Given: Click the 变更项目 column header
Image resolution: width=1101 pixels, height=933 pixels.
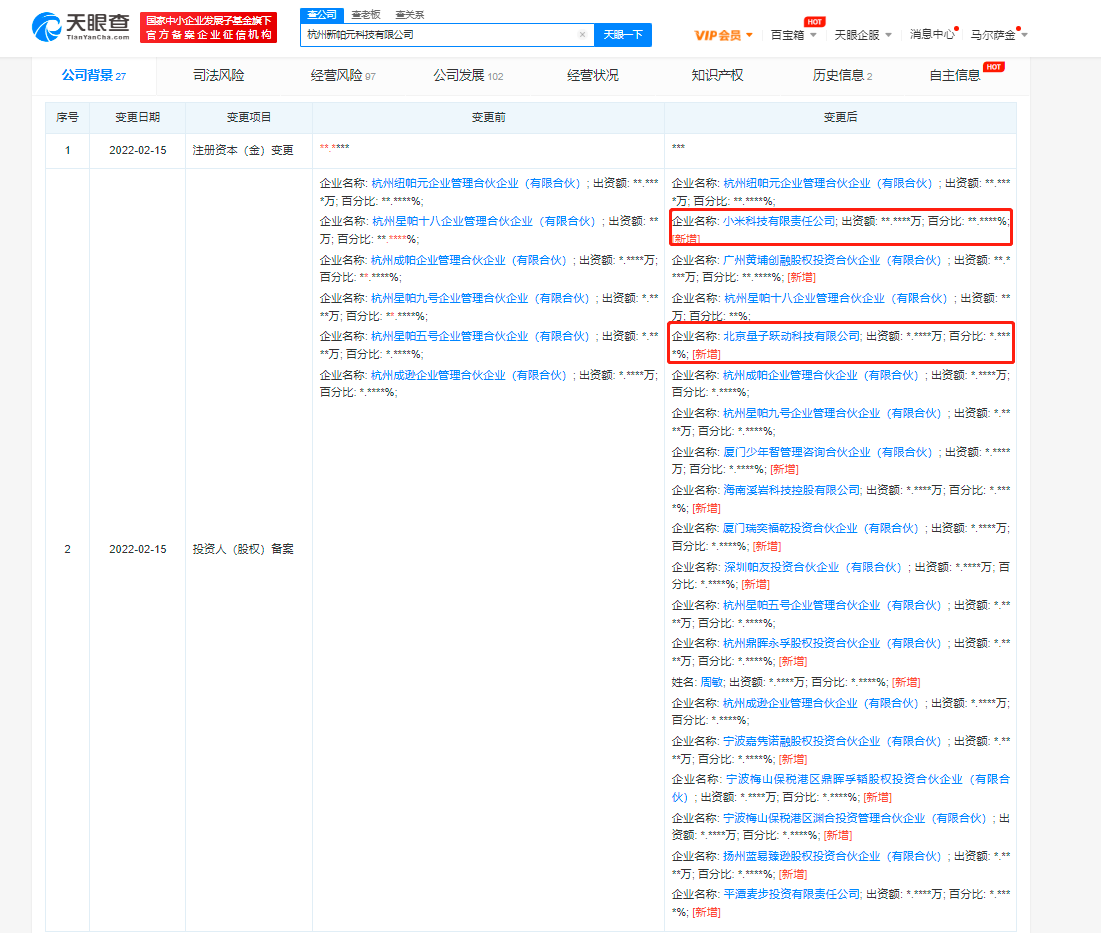Looking at the screenshot, I should (249, 117).
